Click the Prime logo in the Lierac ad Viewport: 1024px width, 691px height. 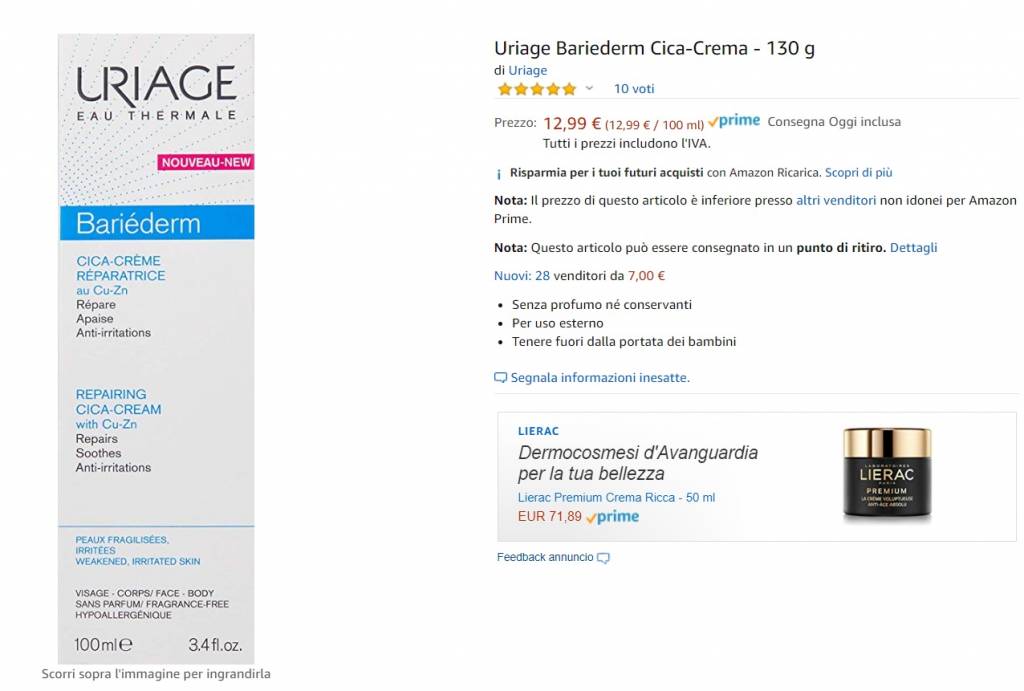tap(613, 517)
